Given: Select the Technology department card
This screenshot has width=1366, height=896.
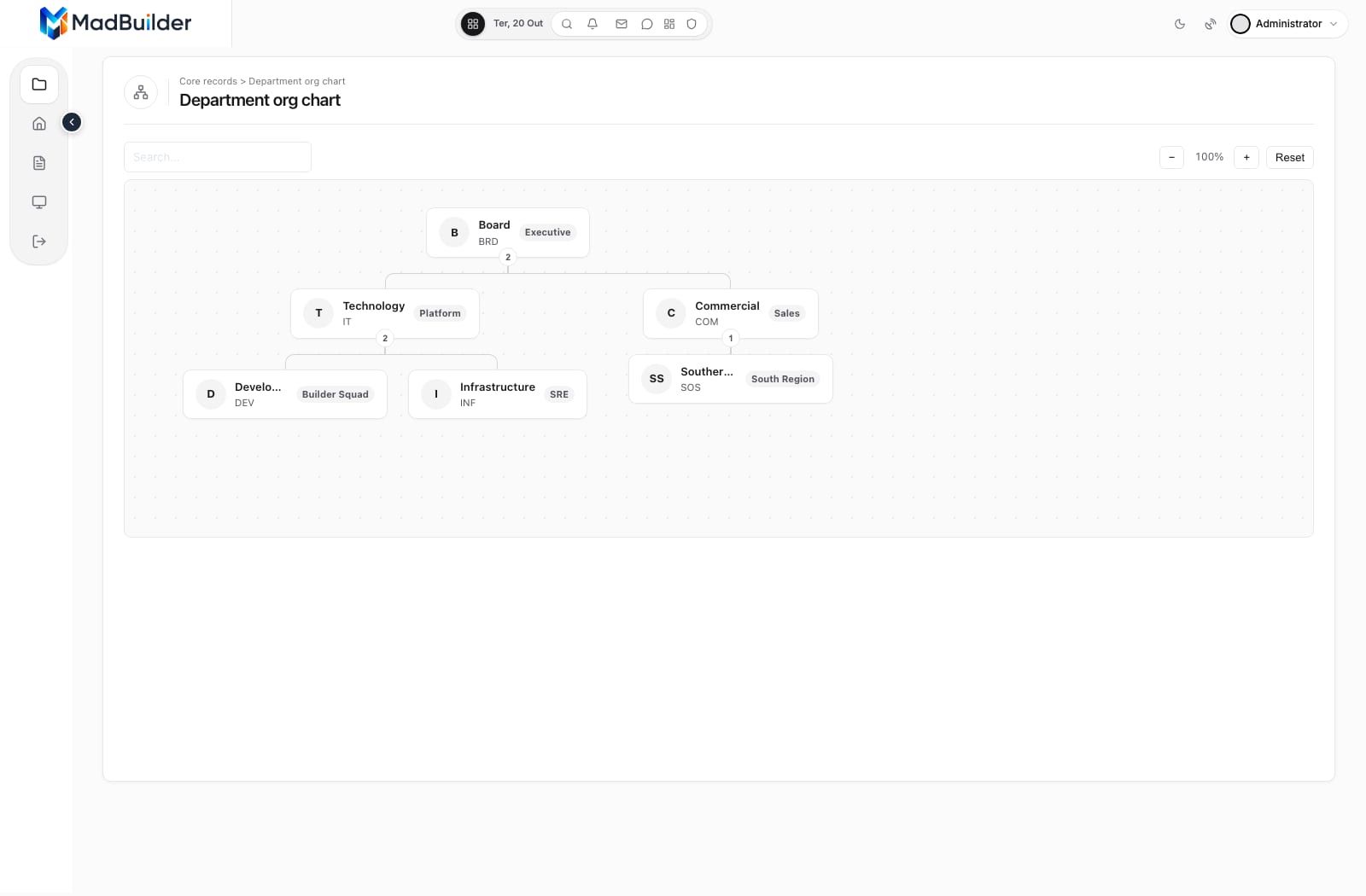Looking at the screenshot, I should [385, 313].
